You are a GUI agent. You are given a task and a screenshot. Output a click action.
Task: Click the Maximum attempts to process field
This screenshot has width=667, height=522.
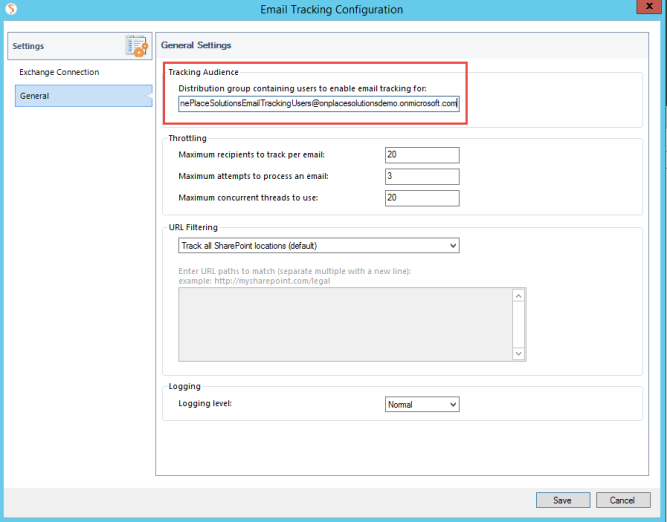pos(421,176)
